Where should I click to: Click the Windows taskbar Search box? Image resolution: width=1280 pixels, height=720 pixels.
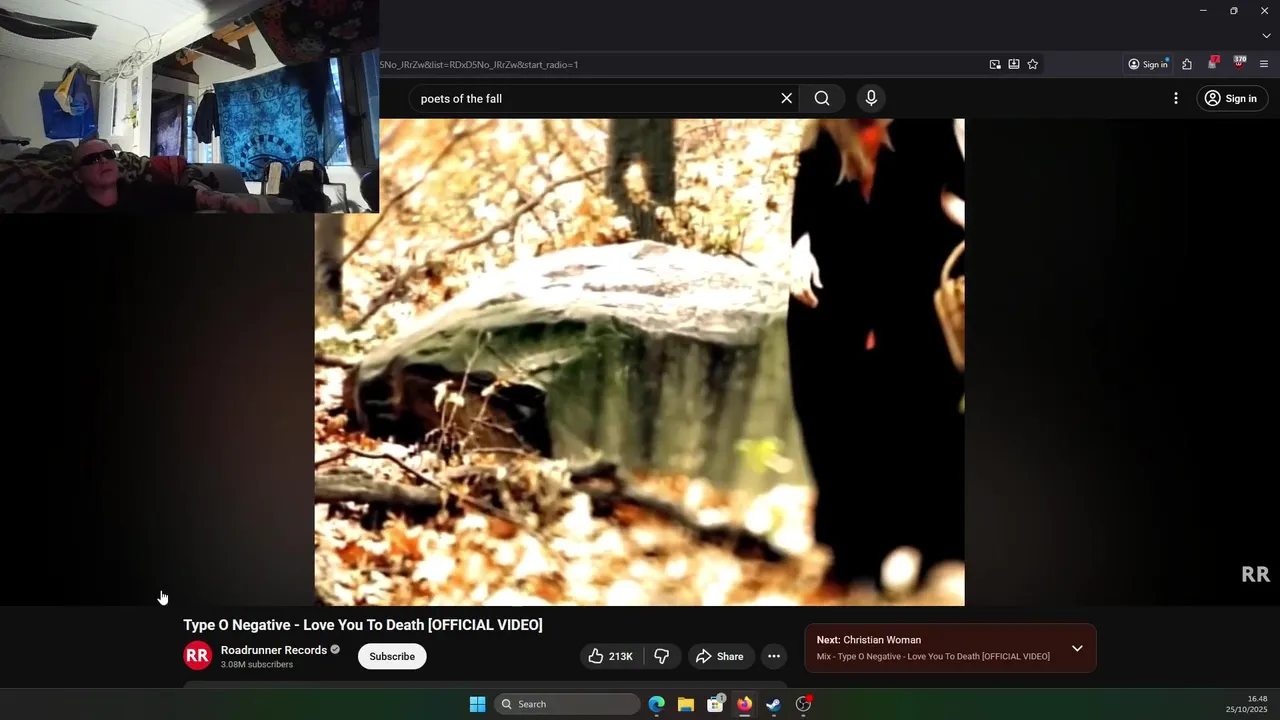click(567, 704)
